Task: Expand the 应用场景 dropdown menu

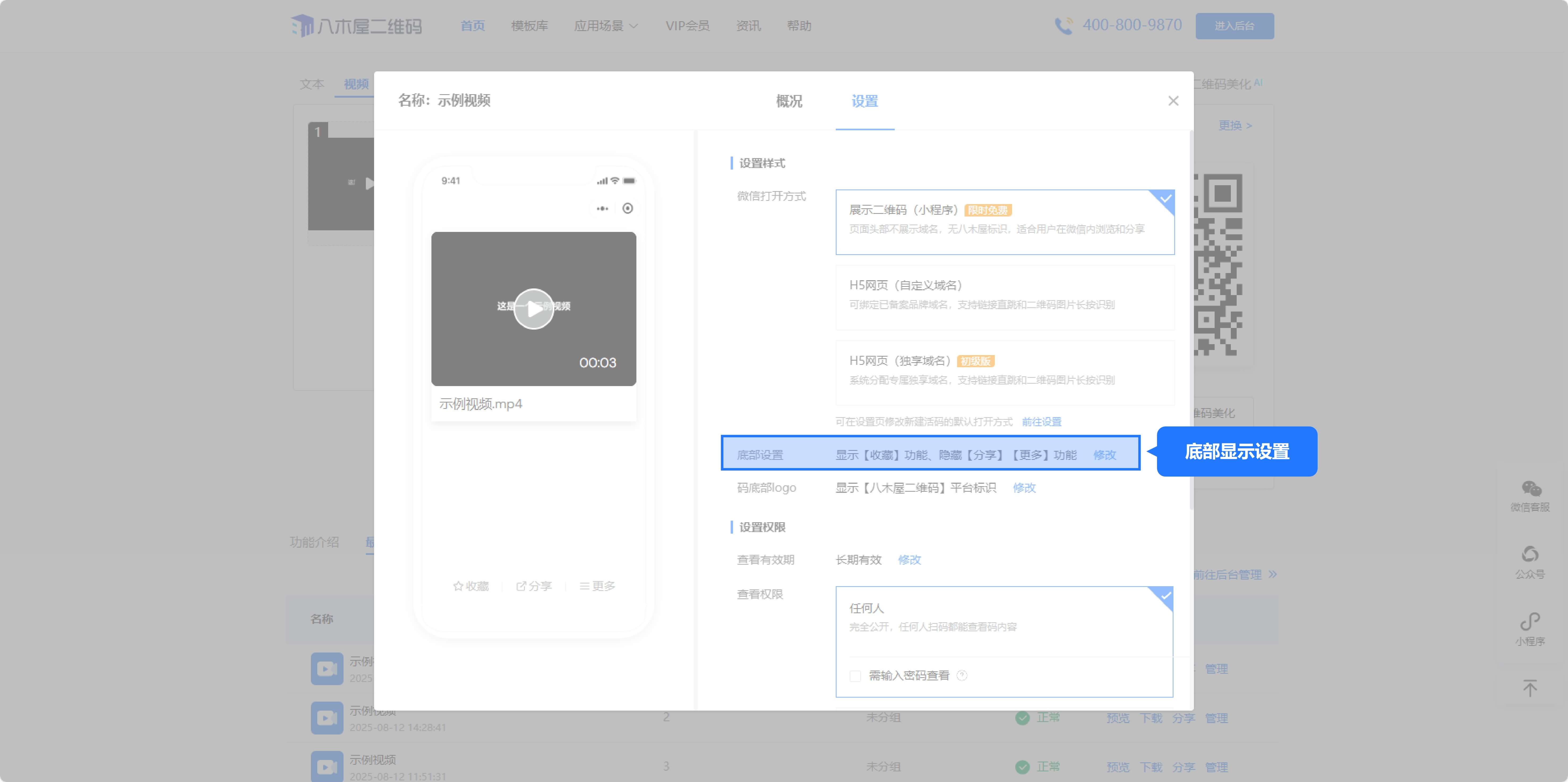Action: [x=606, y=25]
